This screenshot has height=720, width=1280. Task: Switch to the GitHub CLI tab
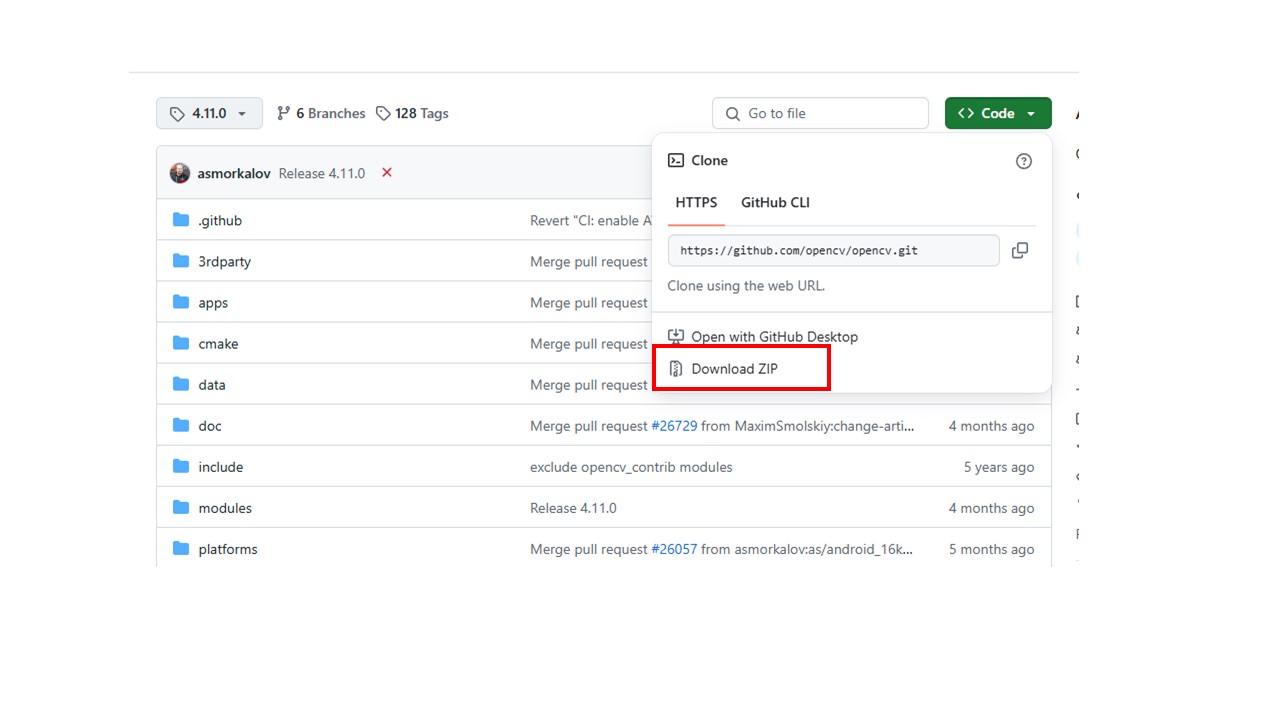[775, 202]
